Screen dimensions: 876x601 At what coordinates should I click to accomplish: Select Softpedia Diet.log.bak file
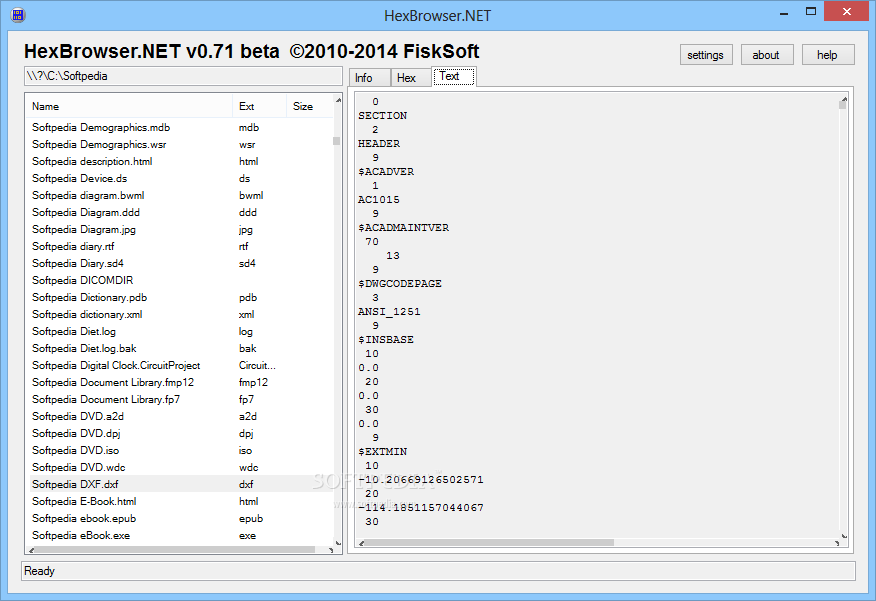click(180, 349)
